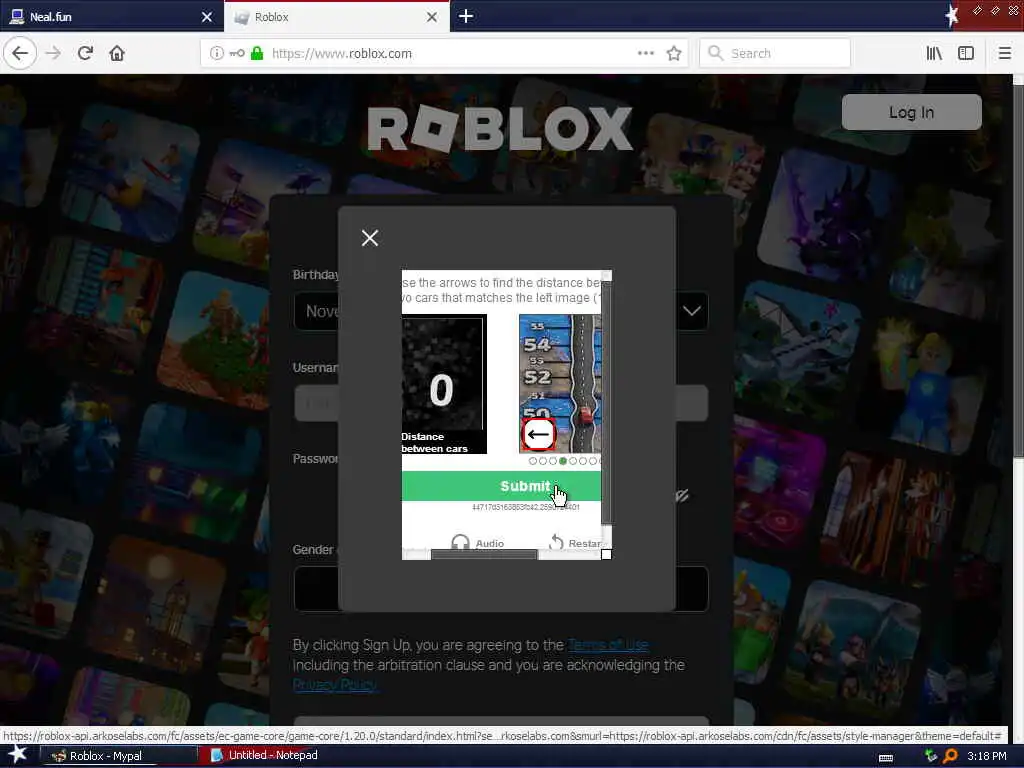The height and width of the screenshot is (768, 1024).
Task: Restart the captcha challenge
Action: [x=576, y=543]
